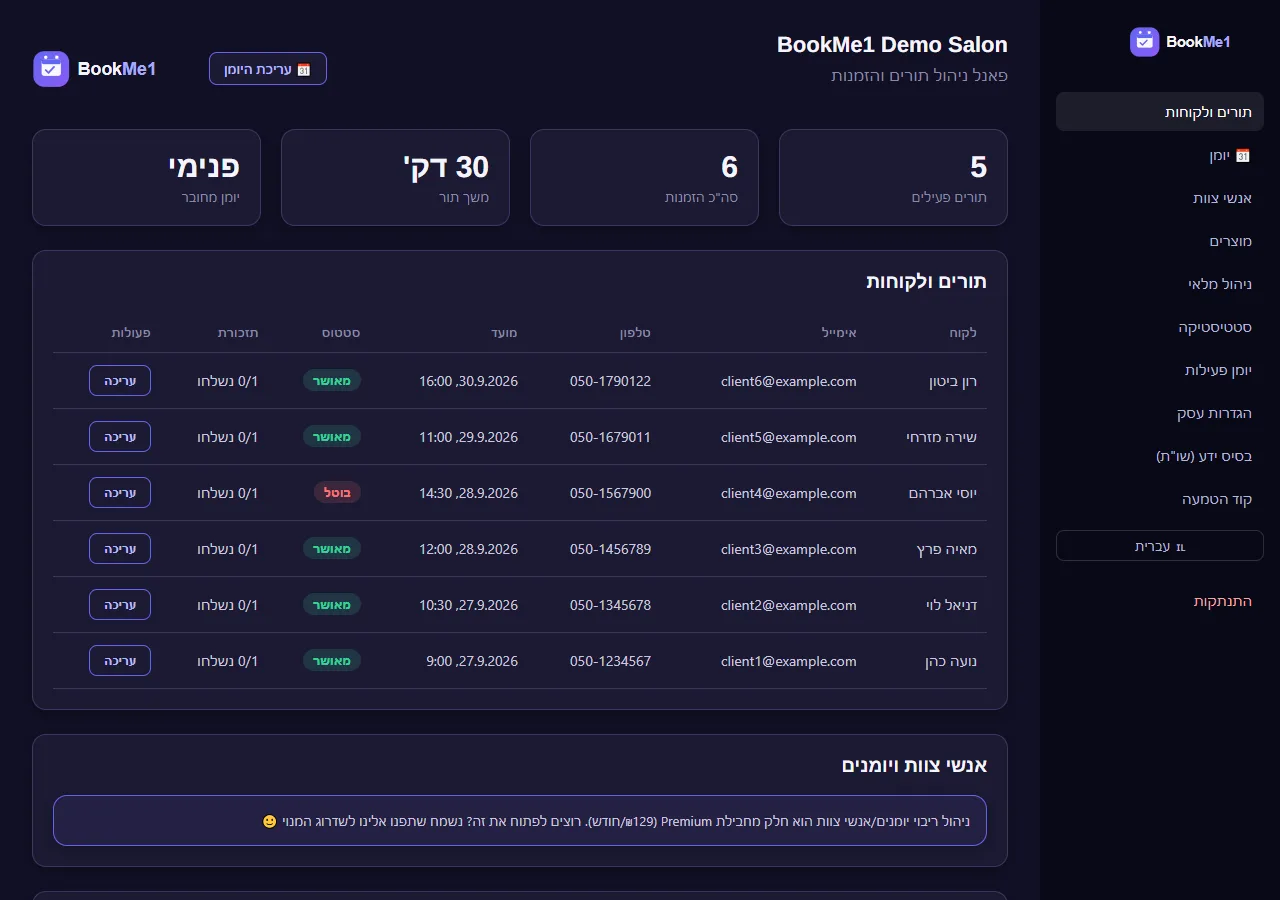Click עריכה for יוסי אברהם row
The image size is (1280, 900).
coord(120,493)
